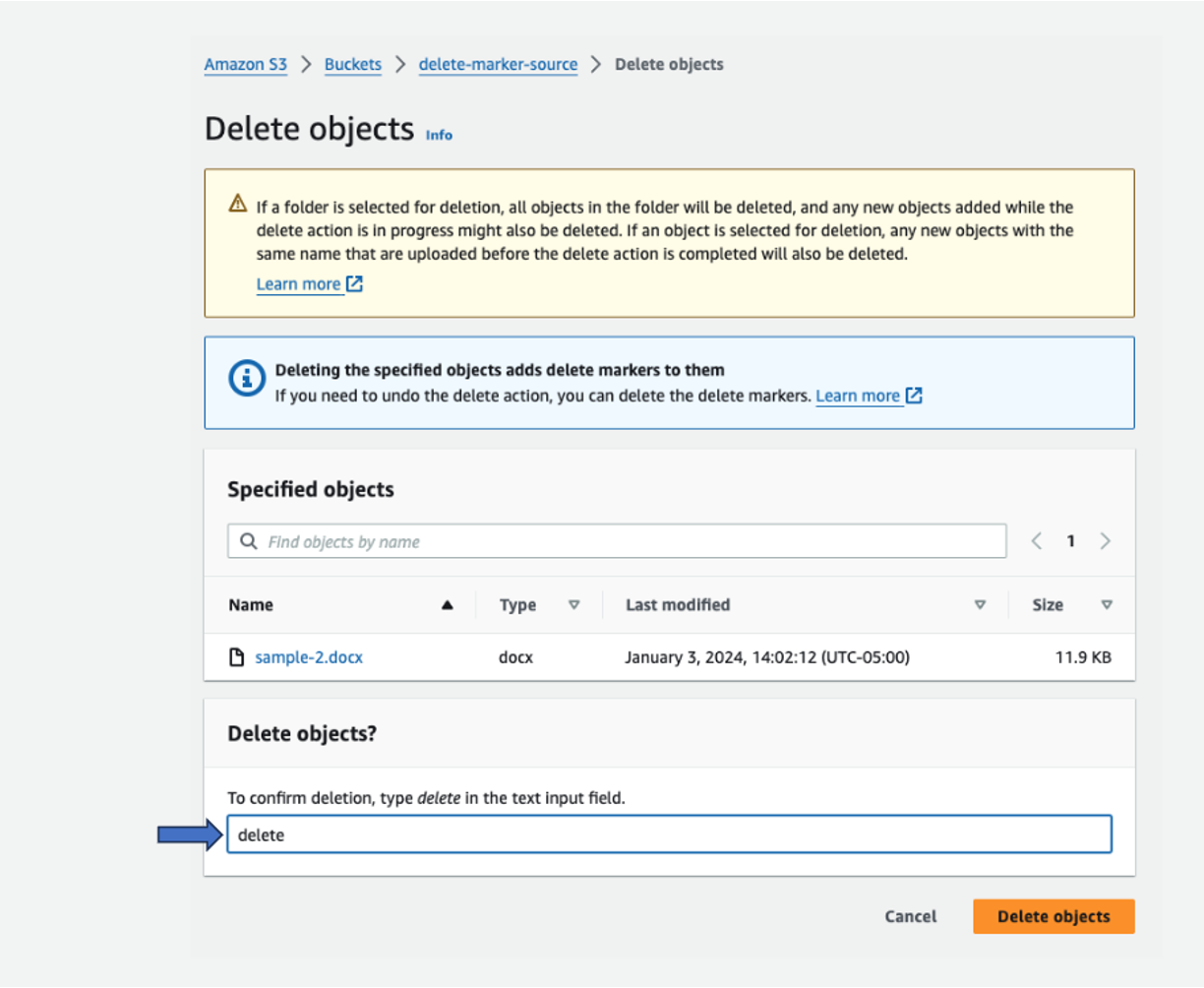Open the Last modified column filter dropdown

980,605
